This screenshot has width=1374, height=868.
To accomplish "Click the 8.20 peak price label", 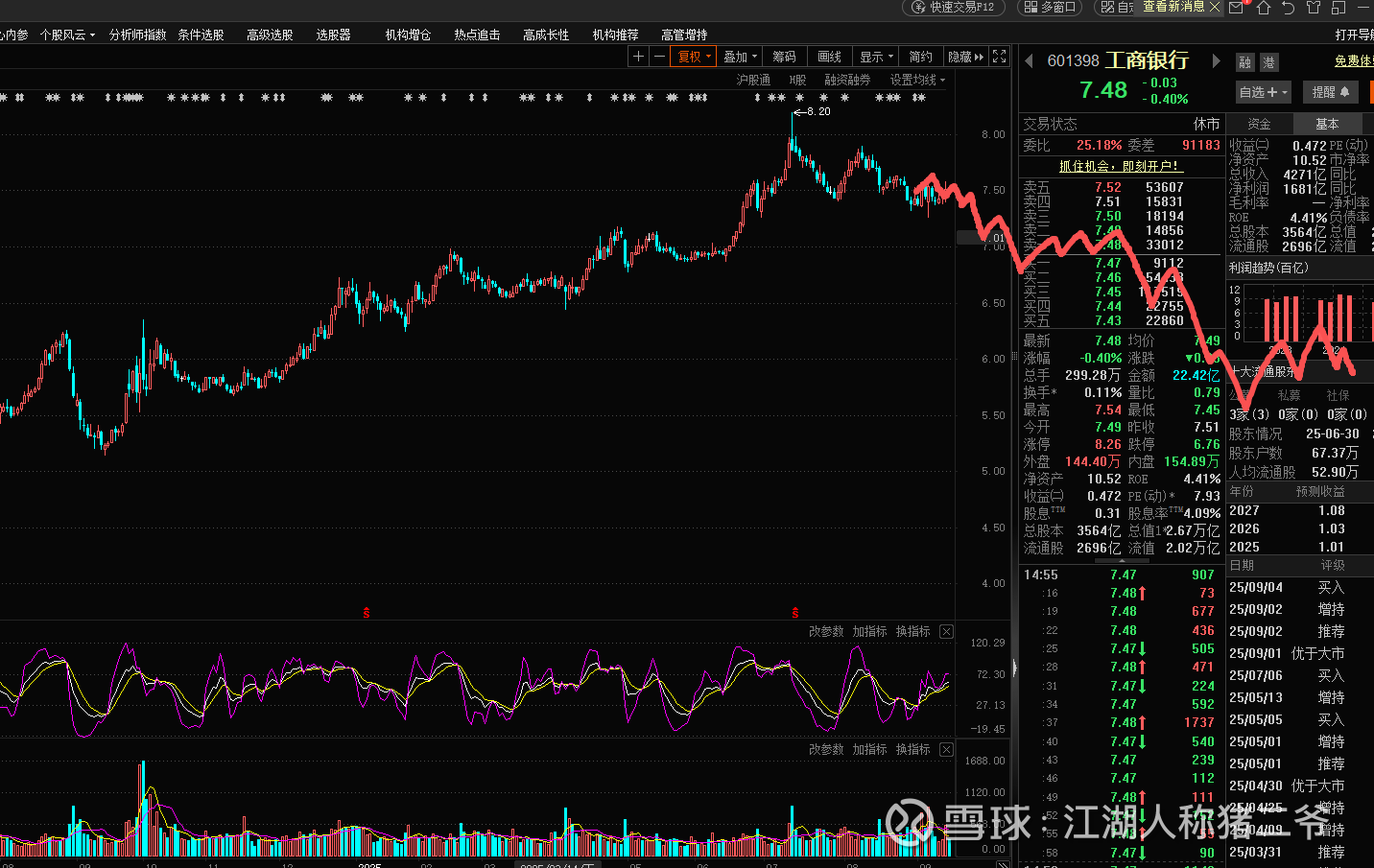I will tap(818, 111).
